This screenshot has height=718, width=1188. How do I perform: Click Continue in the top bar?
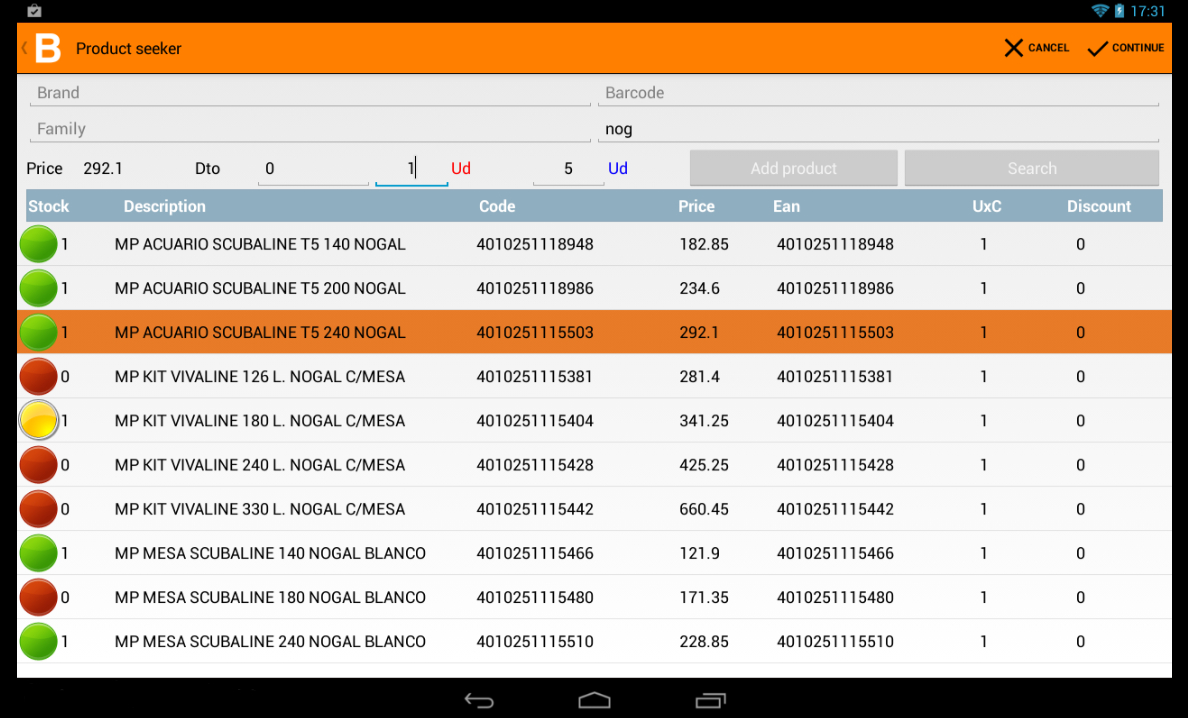pos(1126,48)
